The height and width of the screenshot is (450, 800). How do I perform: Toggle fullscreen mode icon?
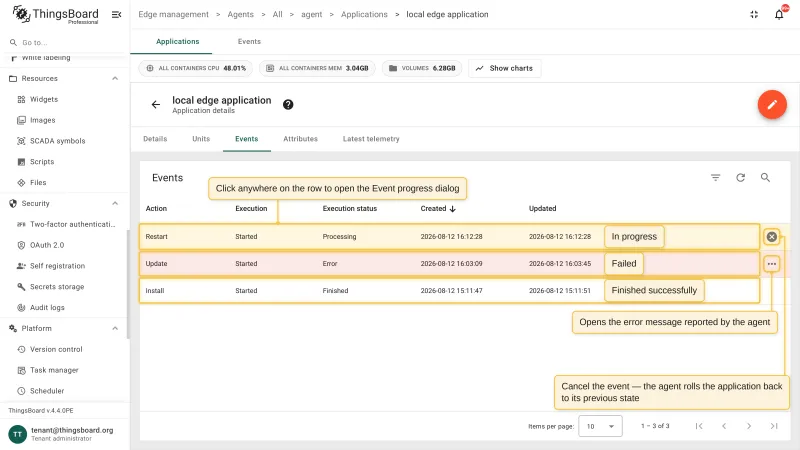click(754, 14)
